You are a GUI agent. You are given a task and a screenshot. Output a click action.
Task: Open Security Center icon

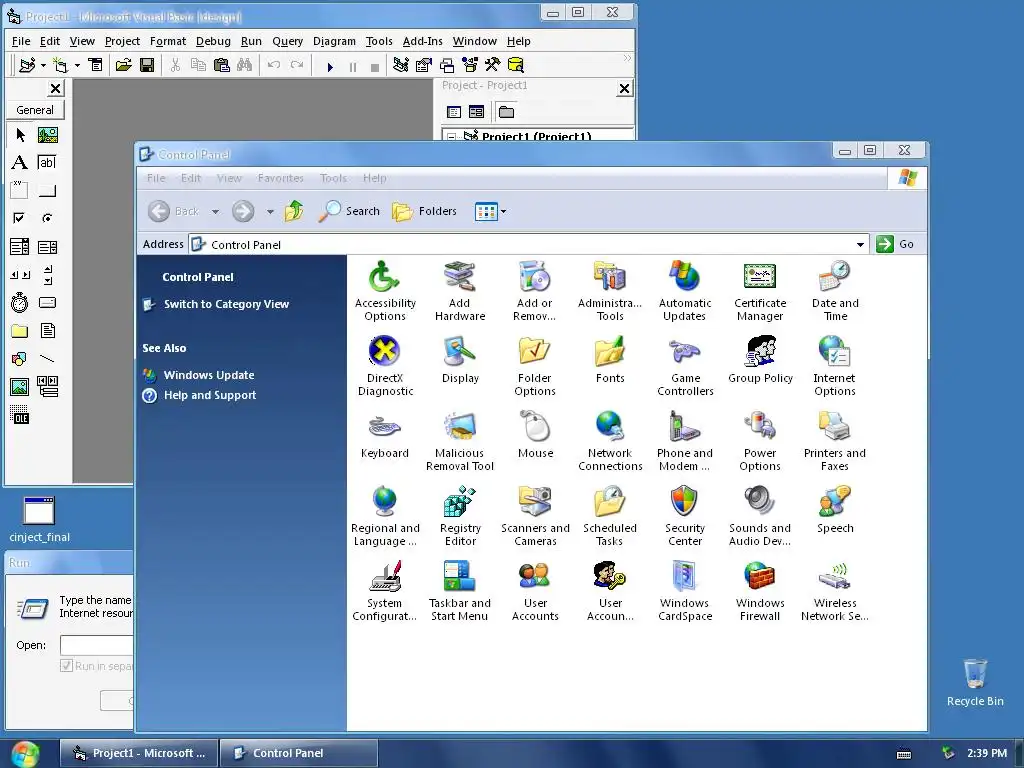(684, 517)
